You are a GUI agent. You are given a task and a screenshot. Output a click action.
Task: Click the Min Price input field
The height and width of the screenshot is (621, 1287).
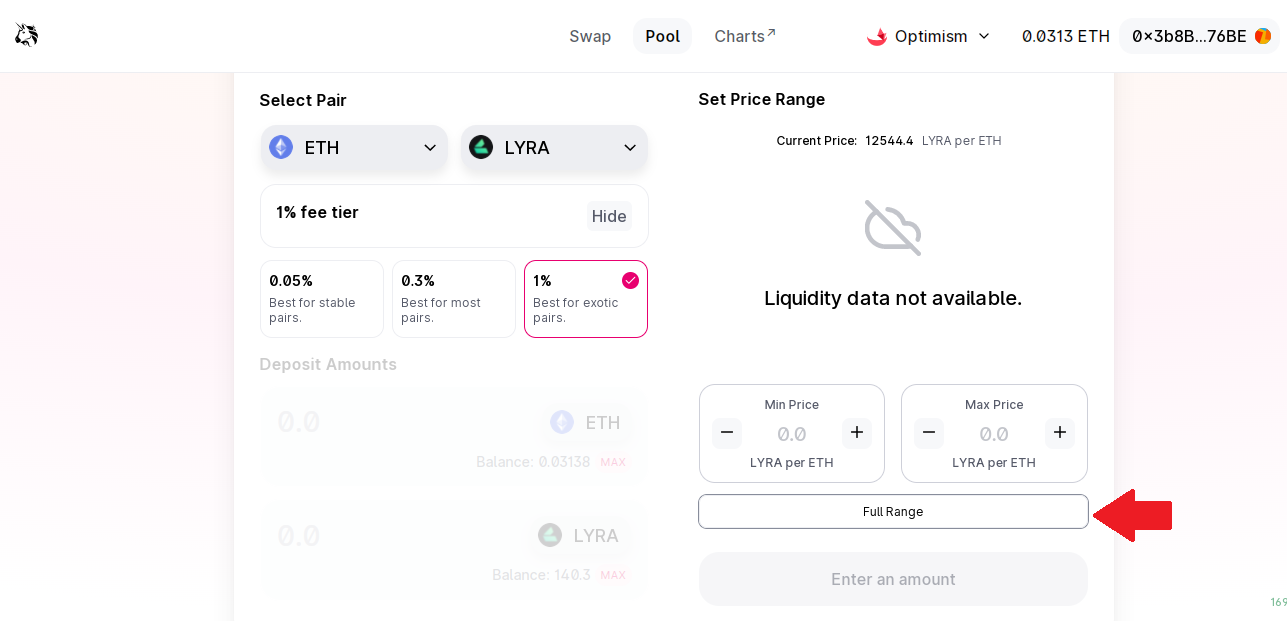pos(792,434)
